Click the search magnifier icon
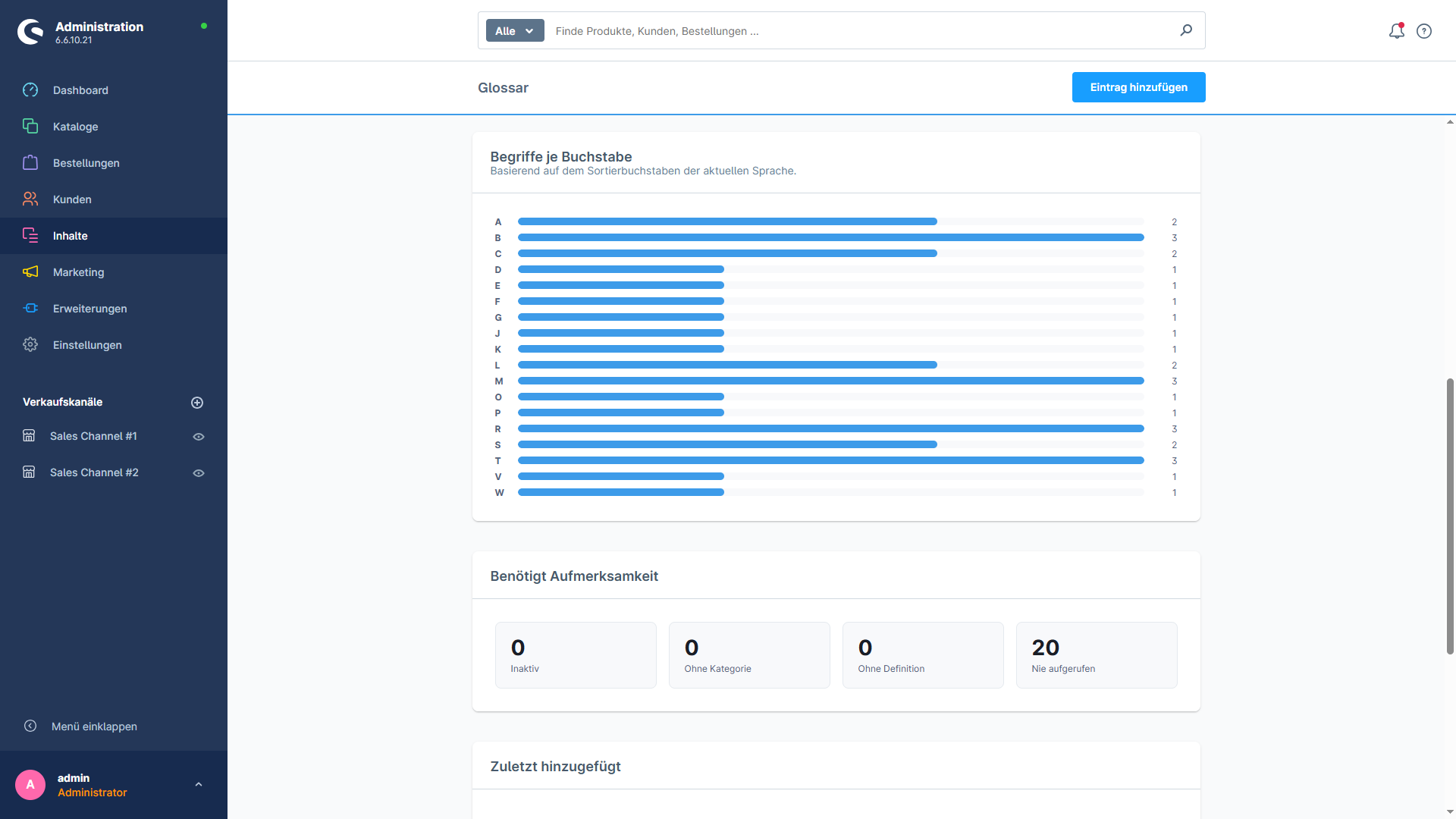Viewport: 1456px width, 819px height. click(x=1186, y=30)
